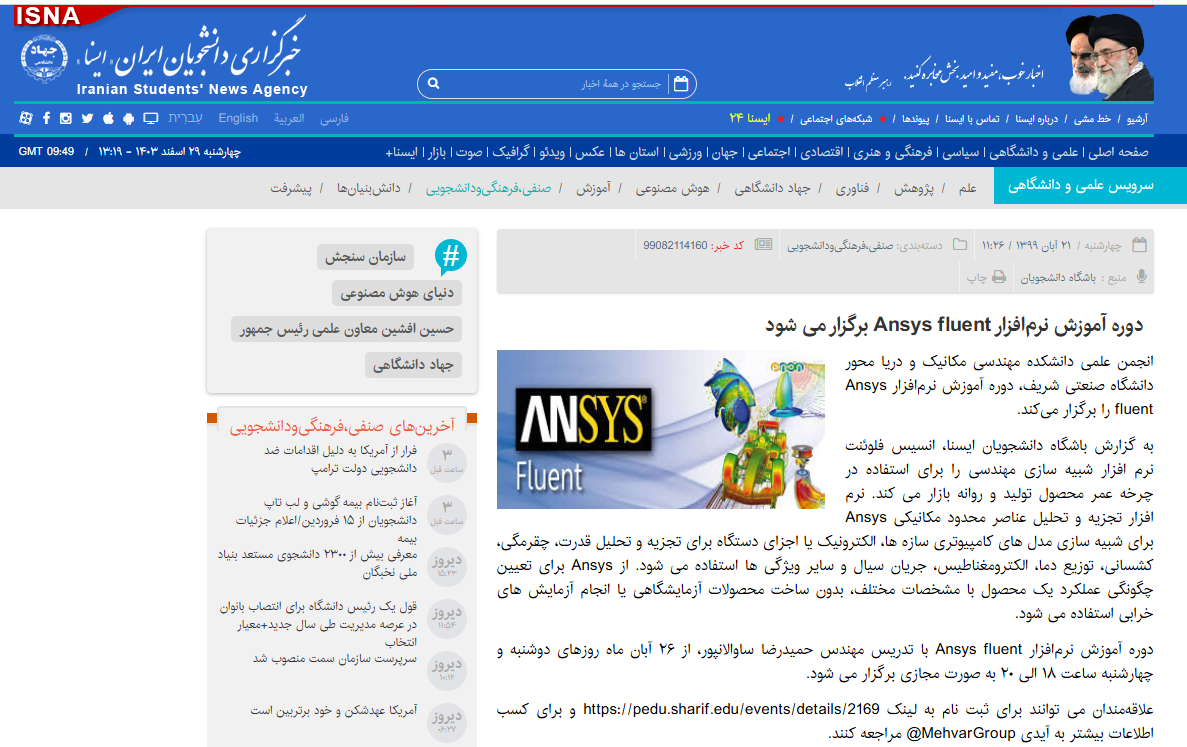Open تماس با ایسنا contact page

click(972, 119)
